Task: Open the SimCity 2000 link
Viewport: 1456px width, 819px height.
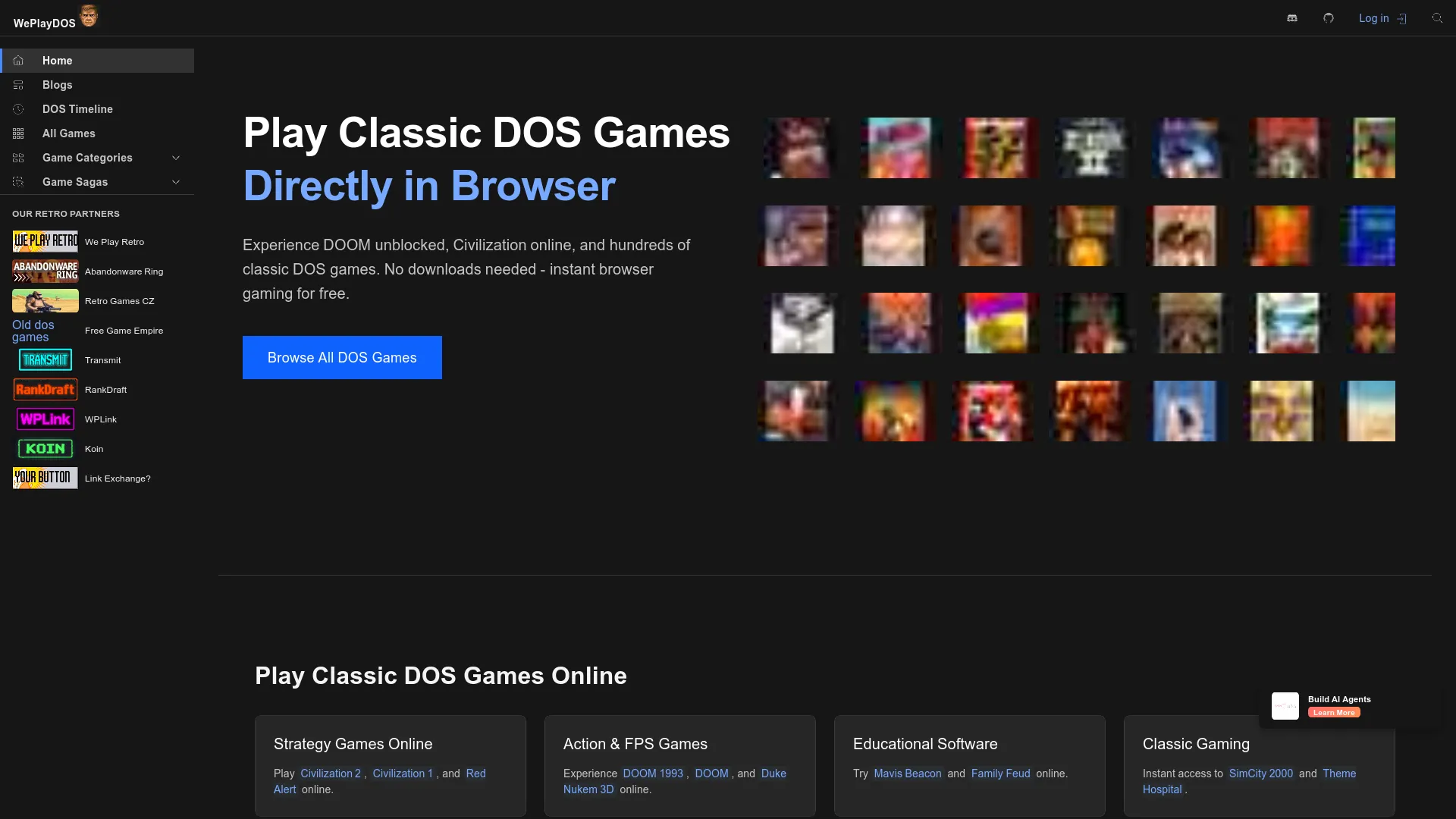Action: [x=1260, y=773]
